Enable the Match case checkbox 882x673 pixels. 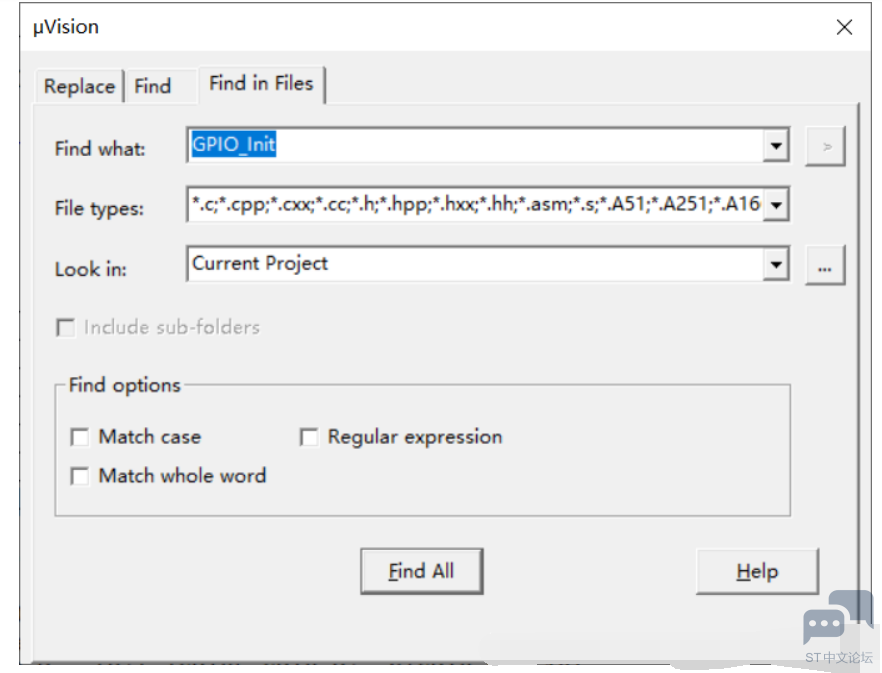(x=79, y=437)
